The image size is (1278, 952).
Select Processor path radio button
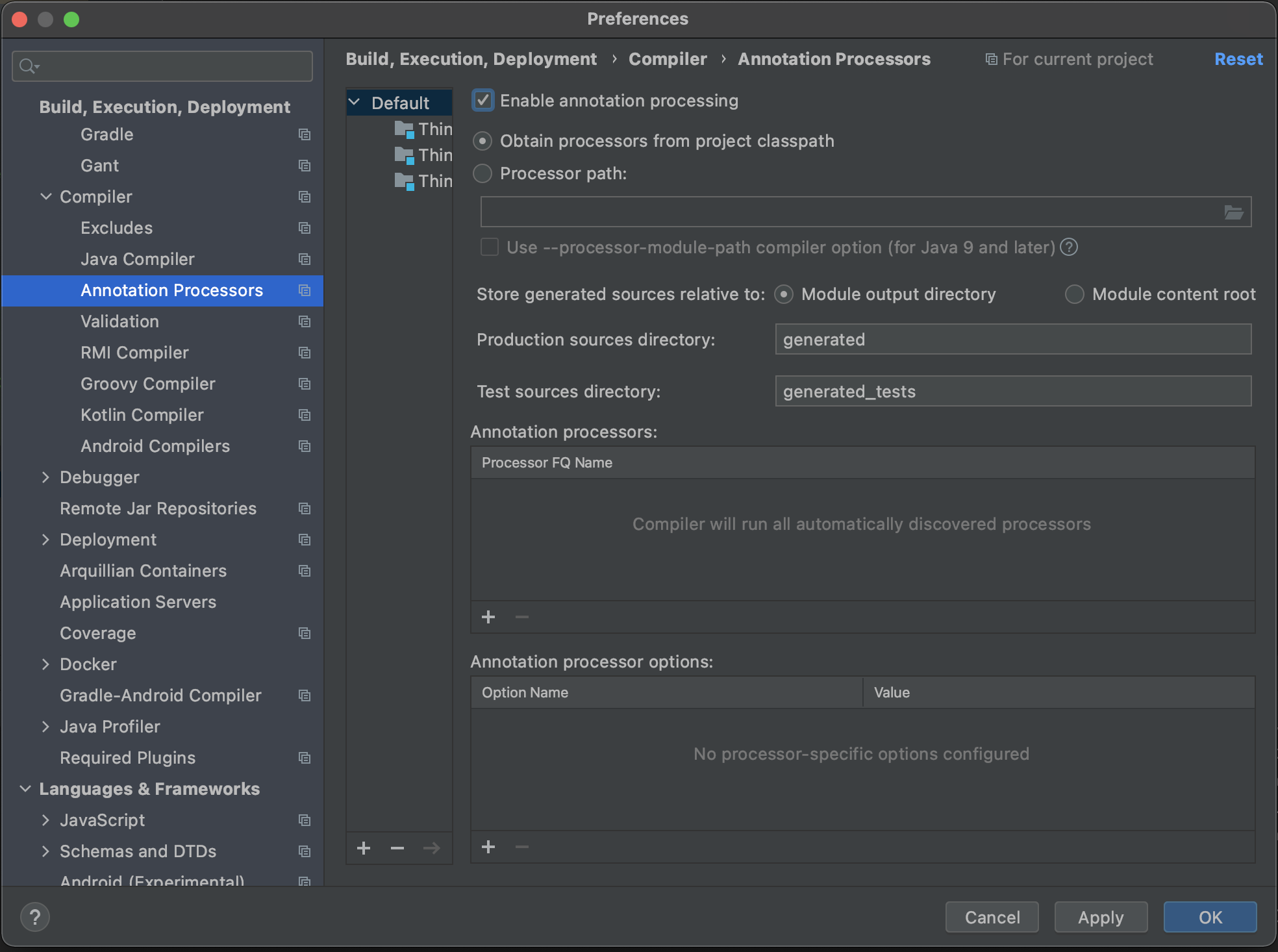[482, 173]
